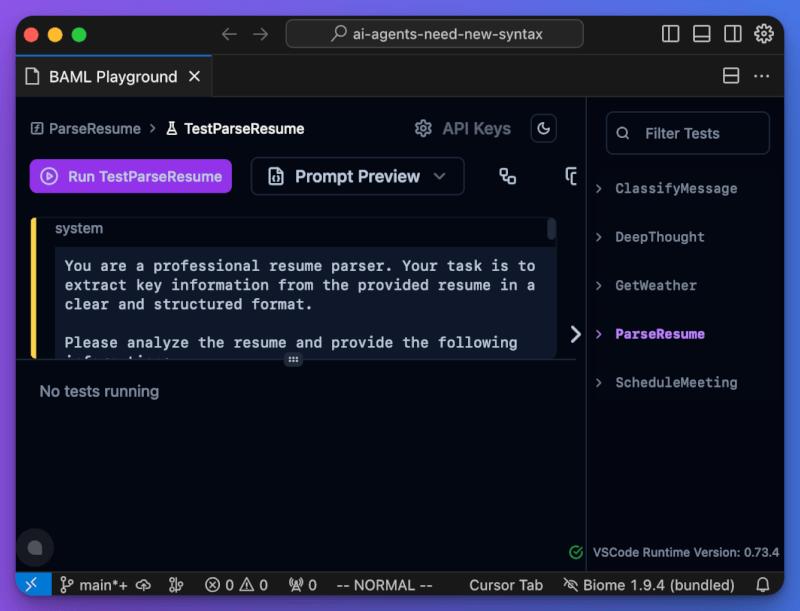
Task: Toggle bottom panel layout icon
Action: coord(702,34)
